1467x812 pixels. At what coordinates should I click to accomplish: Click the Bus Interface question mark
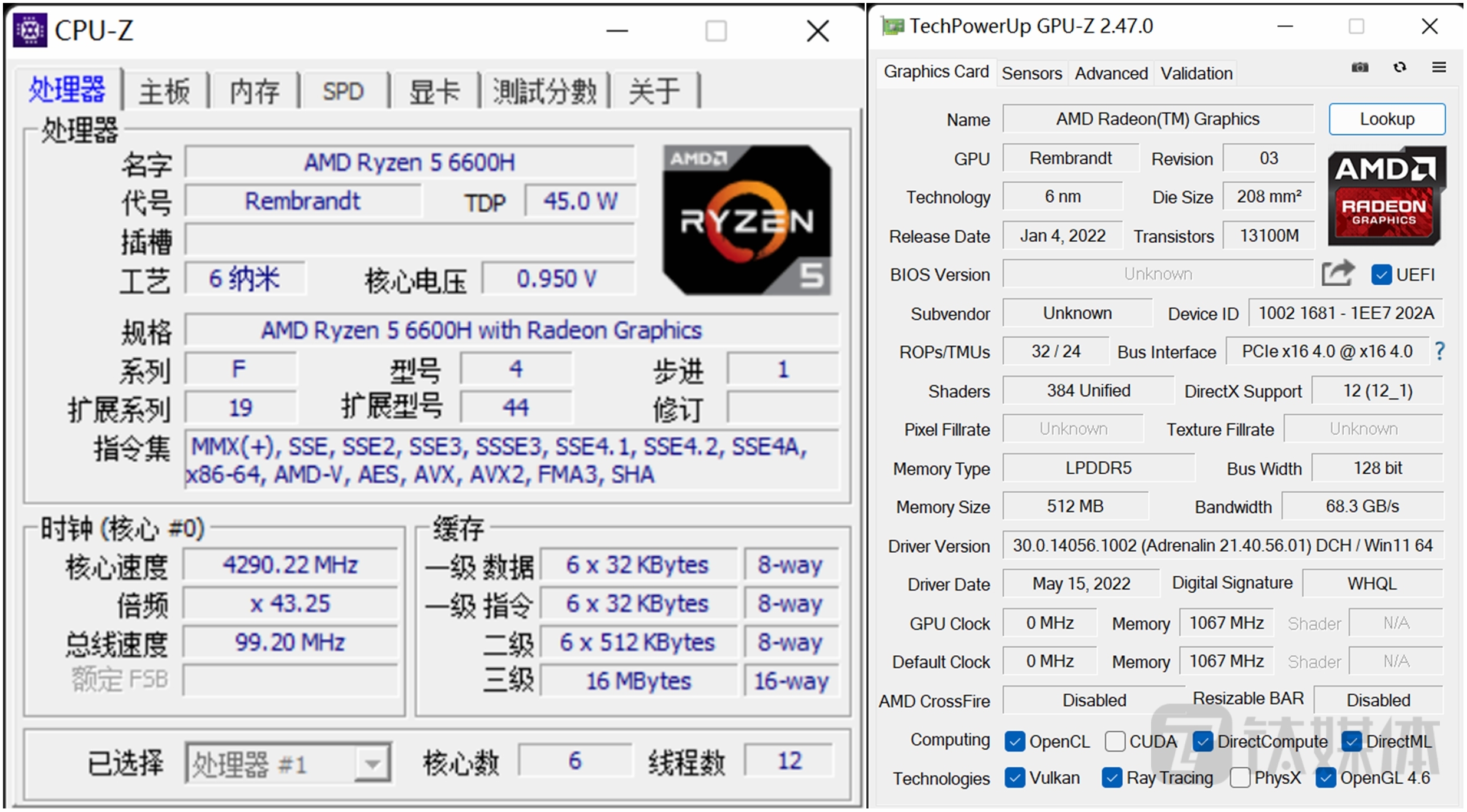1440,351
